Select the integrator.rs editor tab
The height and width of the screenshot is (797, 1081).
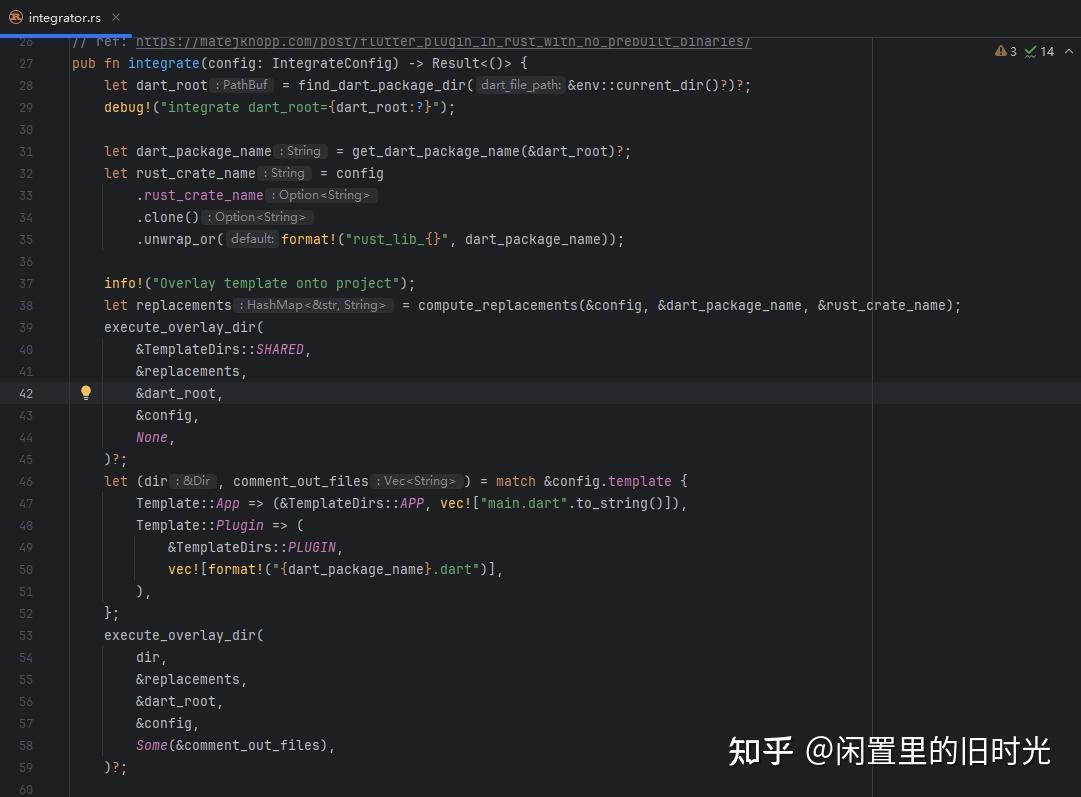pyautogui.click(x=65, y=17)
